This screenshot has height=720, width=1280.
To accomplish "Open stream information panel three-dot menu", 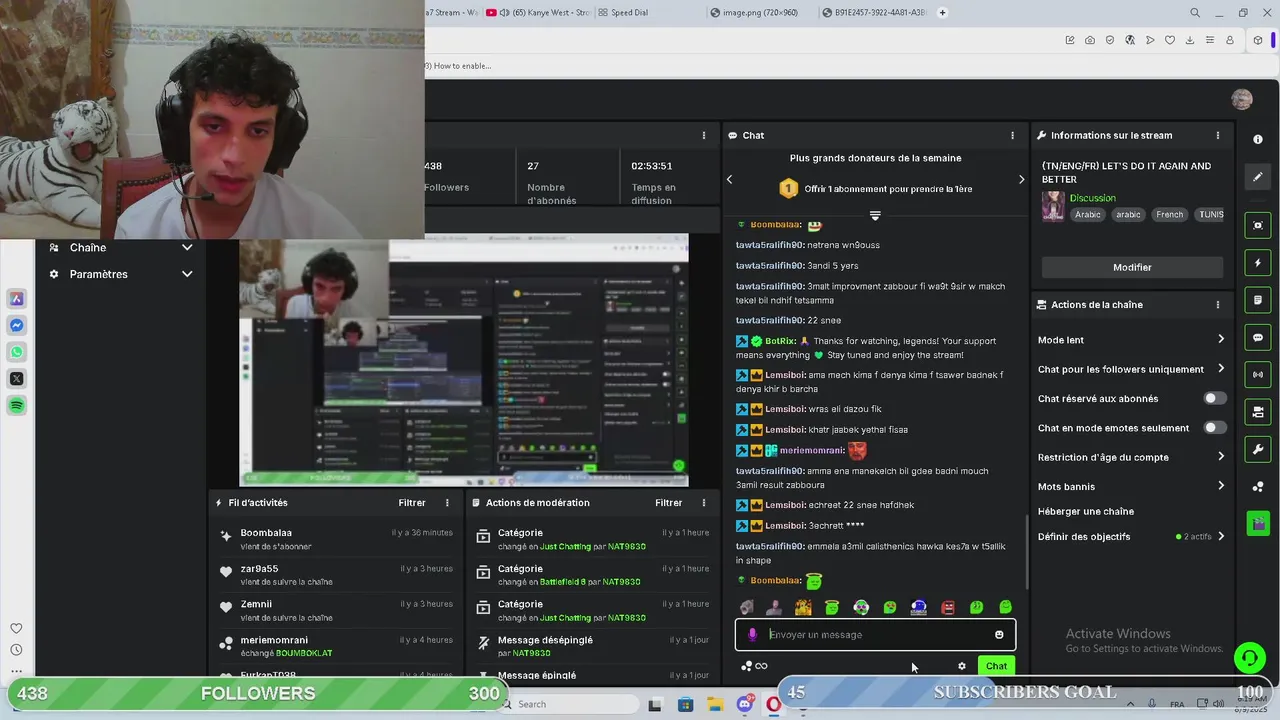I will 1217,135.
